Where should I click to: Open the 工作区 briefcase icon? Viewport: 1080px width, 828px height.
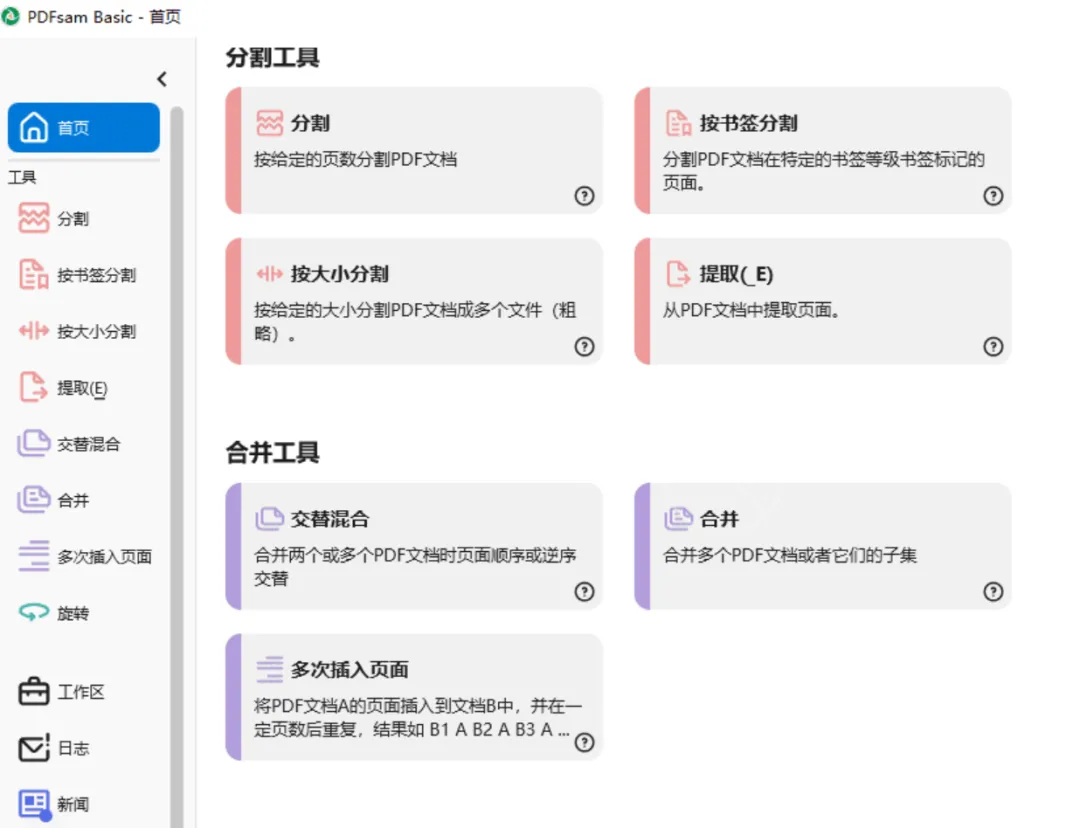[x=34, y=692]
